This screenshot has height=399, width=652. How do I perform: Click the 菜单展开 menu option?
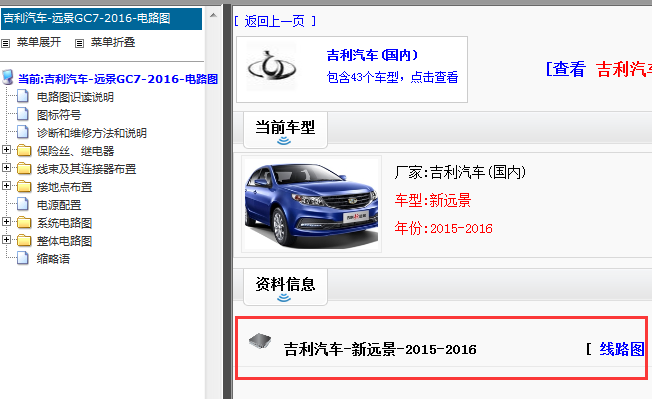(39, 42)
